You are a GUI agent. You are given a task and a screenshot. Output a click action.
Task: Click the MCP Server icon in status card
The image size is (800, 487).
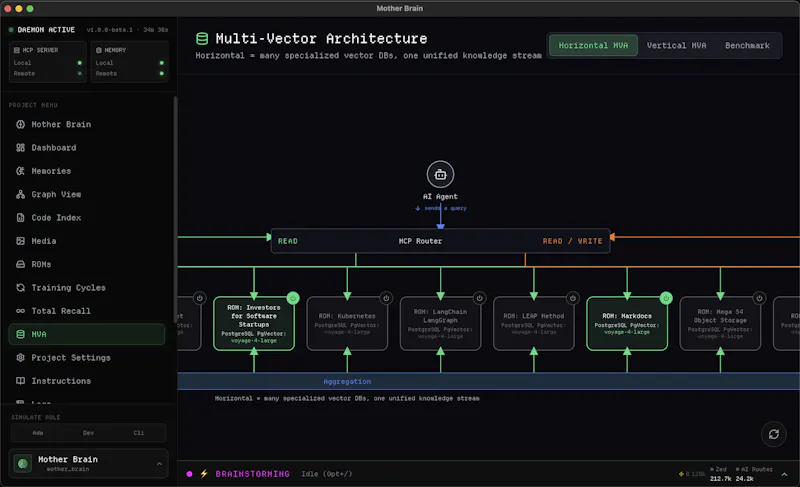pyautogui.click(x=17, y=50)
